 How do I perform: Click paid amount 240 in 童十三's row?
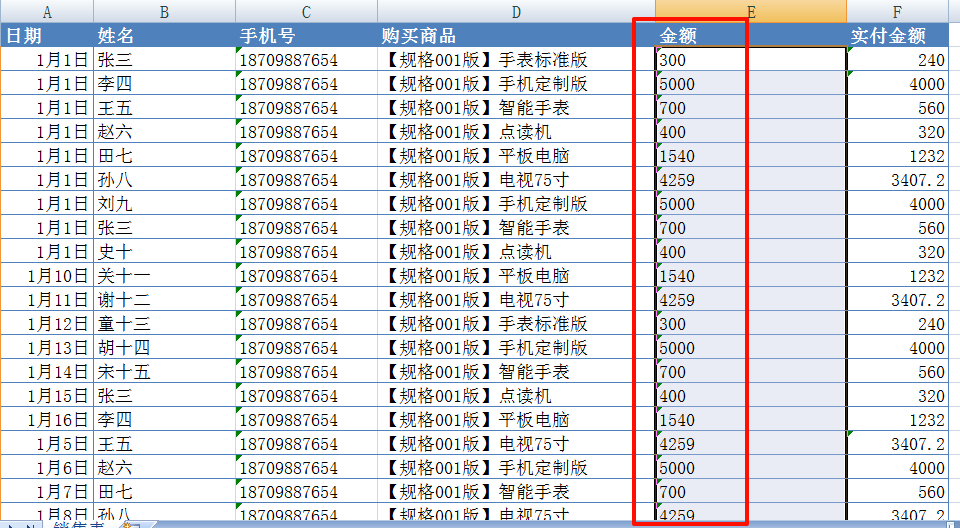tap(898, 323)
